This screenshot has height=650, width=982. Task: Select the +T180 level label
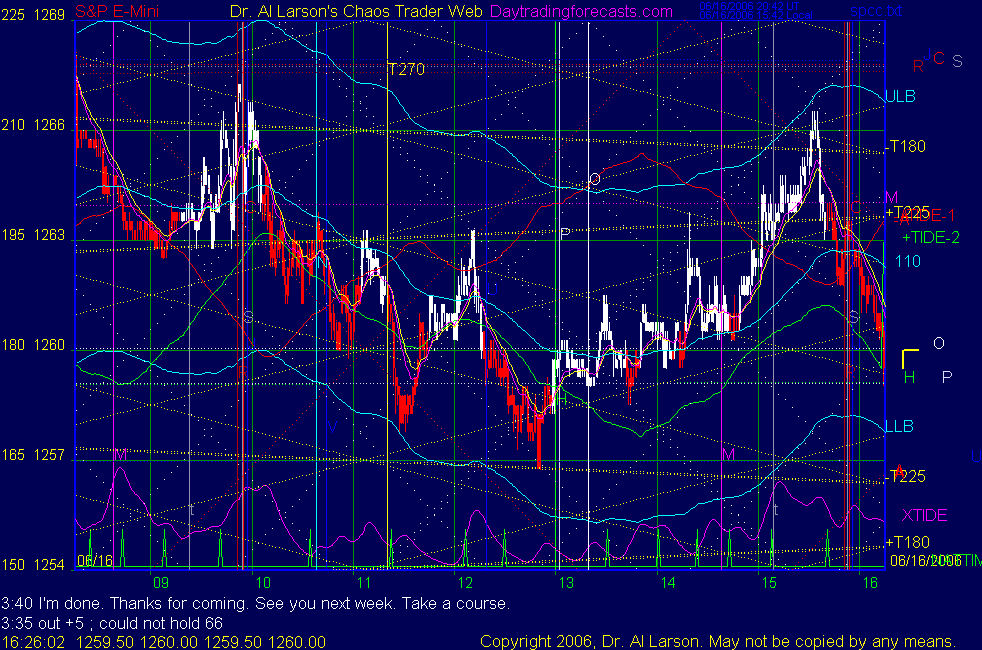907,542
